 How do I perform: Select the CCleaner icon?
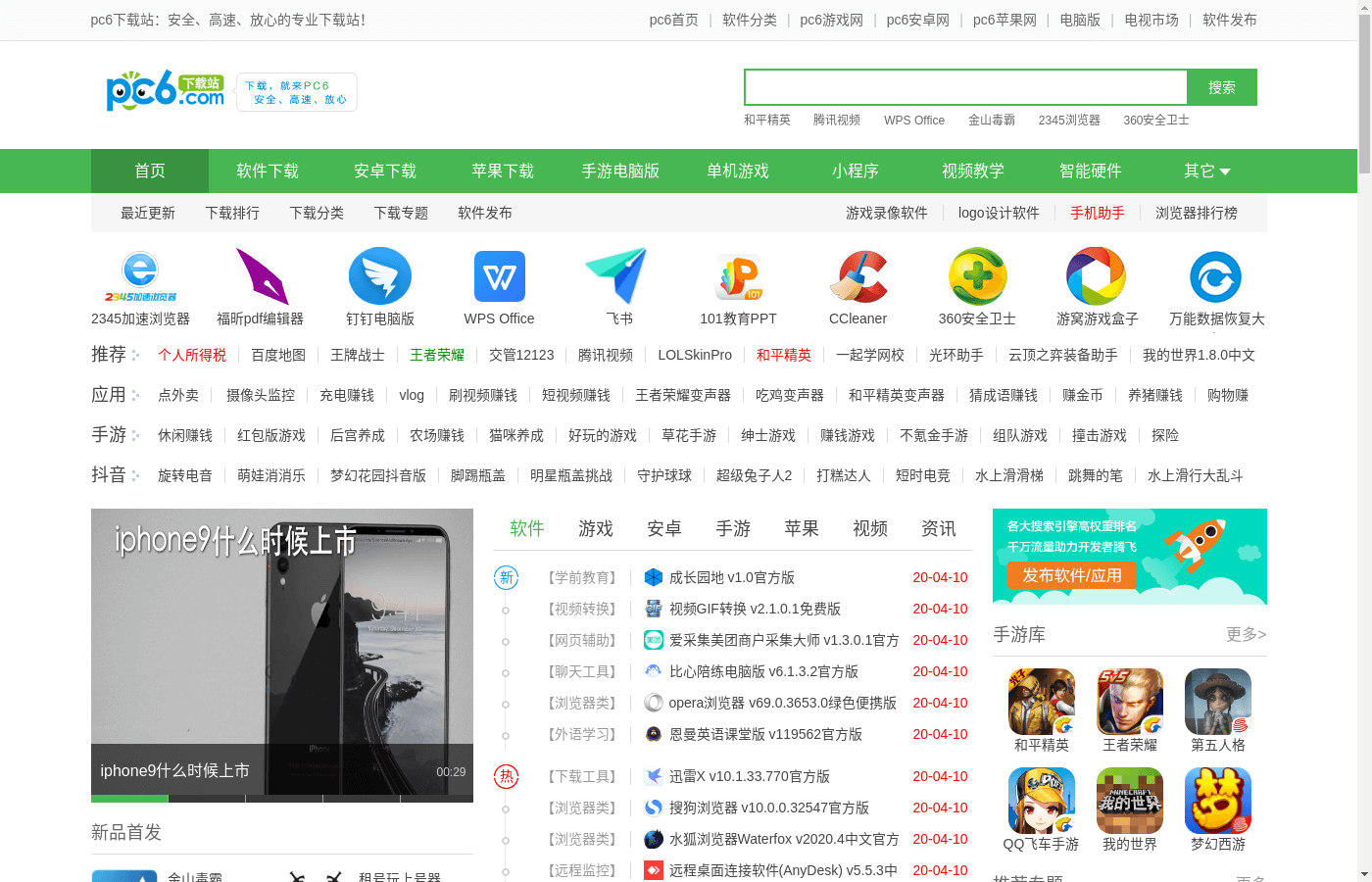tap(858, 276)
